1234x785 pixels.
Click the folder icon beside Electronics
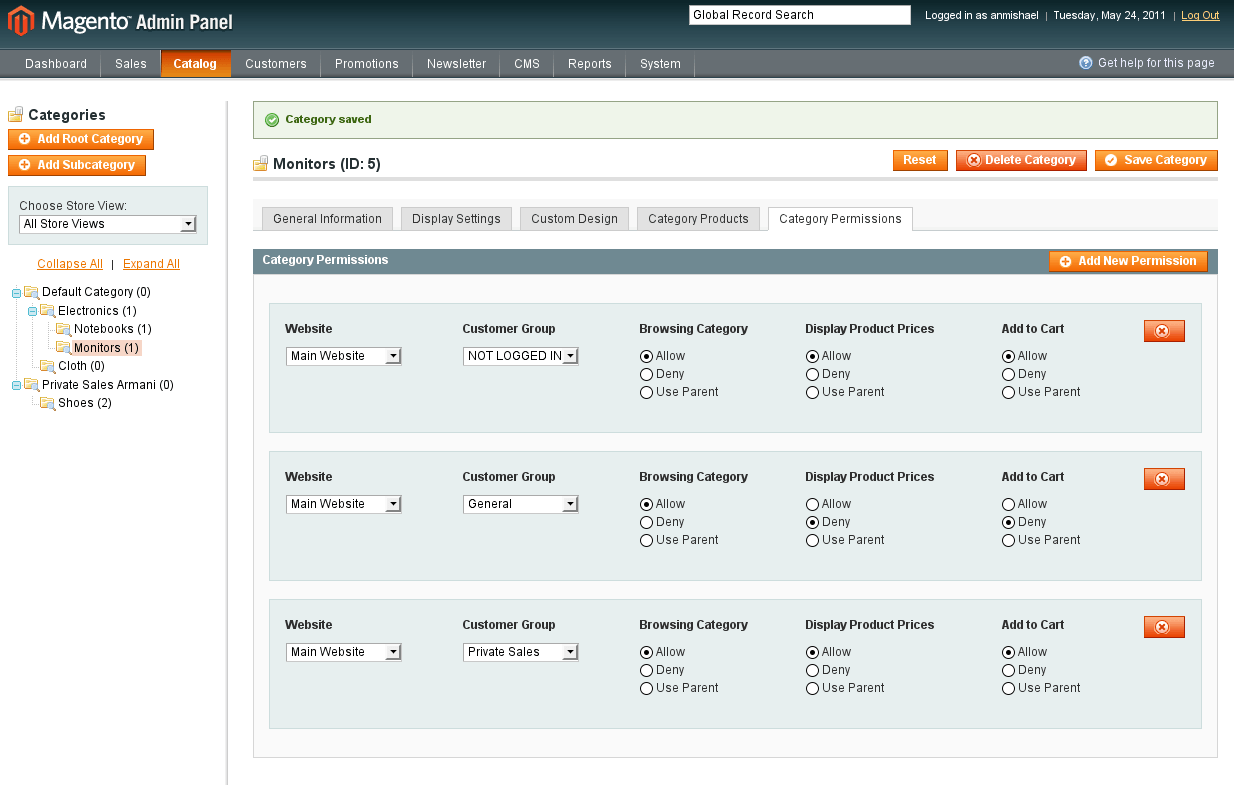[x=47, y=311]
